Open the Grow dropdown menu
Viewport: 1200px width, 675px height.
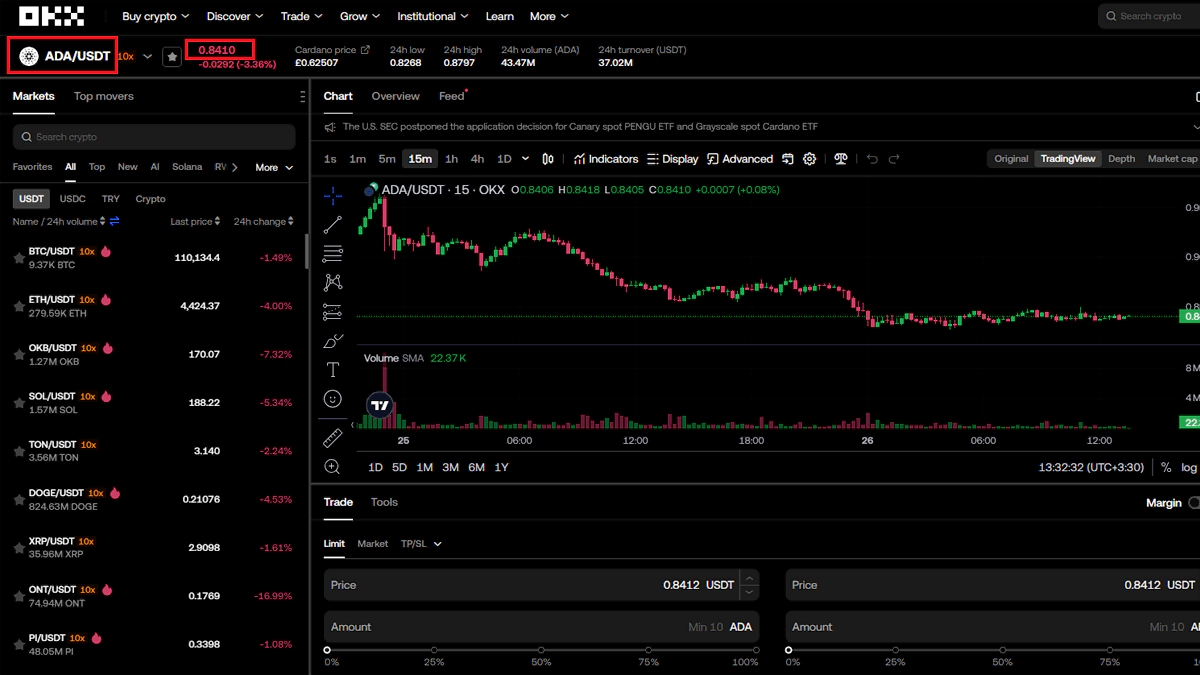point(360,16)
